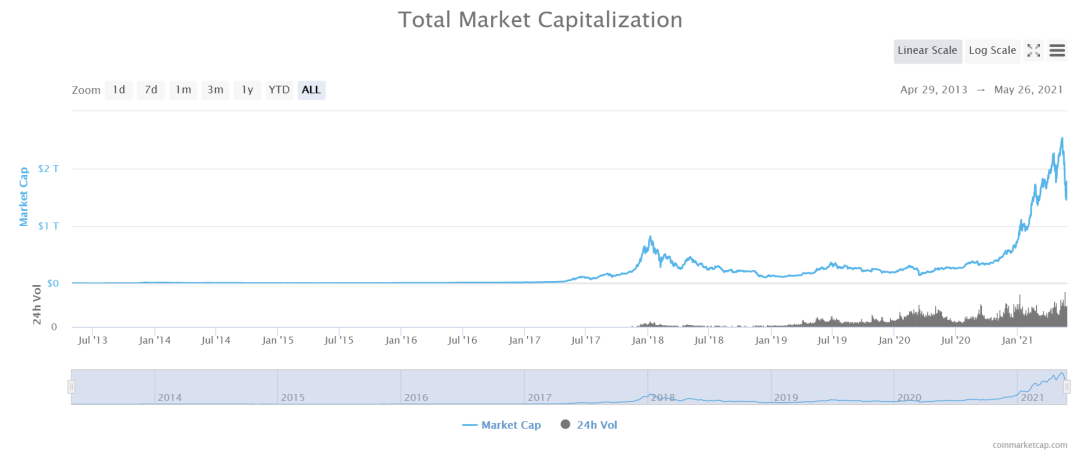1080x456 pixels.
Task: Open the chart hamburger menu
Action: tap(1057, 51)
